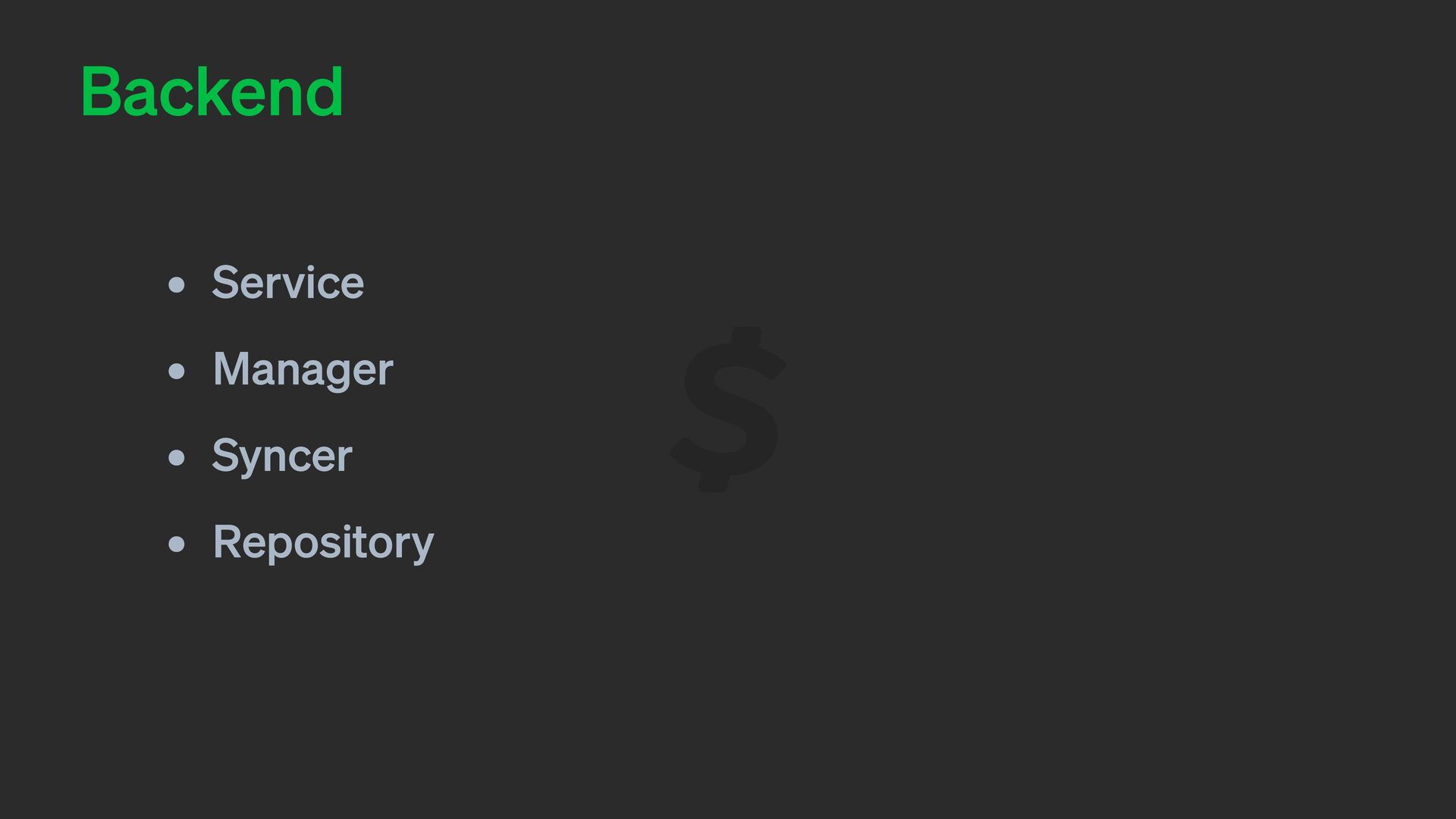Click the bullet dot beside Repository
The height and width of the screenshot is (819, 1456).
tap(177, 544)
